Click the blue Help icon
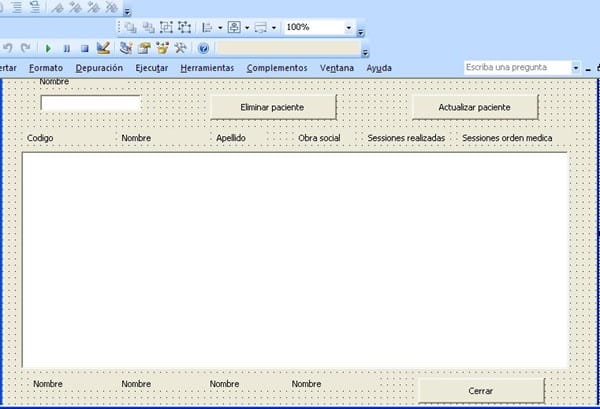This screenshot has width=600, height=409. (x=203, y=47)
